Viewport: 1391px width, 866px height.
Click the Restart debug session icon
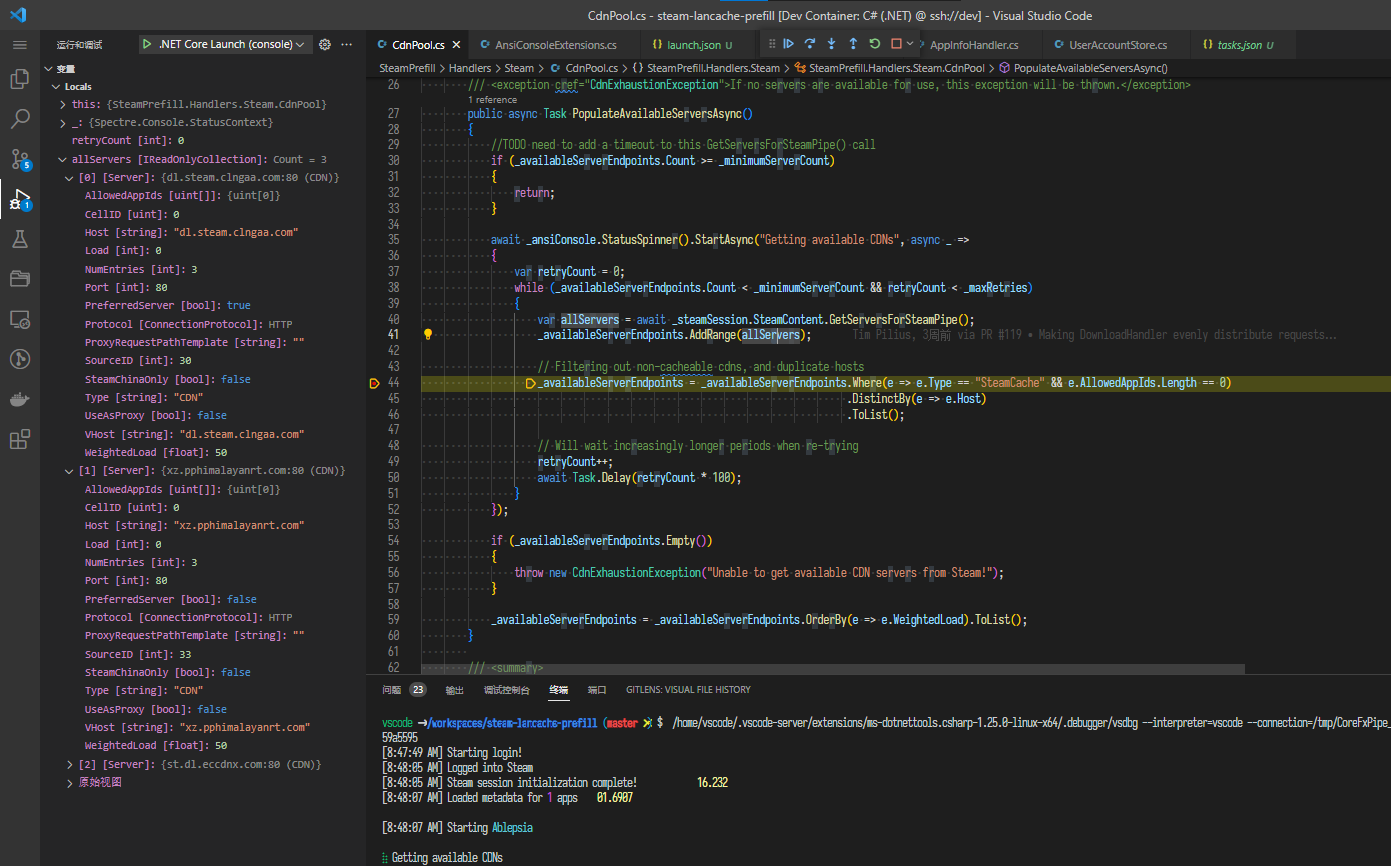875,44
